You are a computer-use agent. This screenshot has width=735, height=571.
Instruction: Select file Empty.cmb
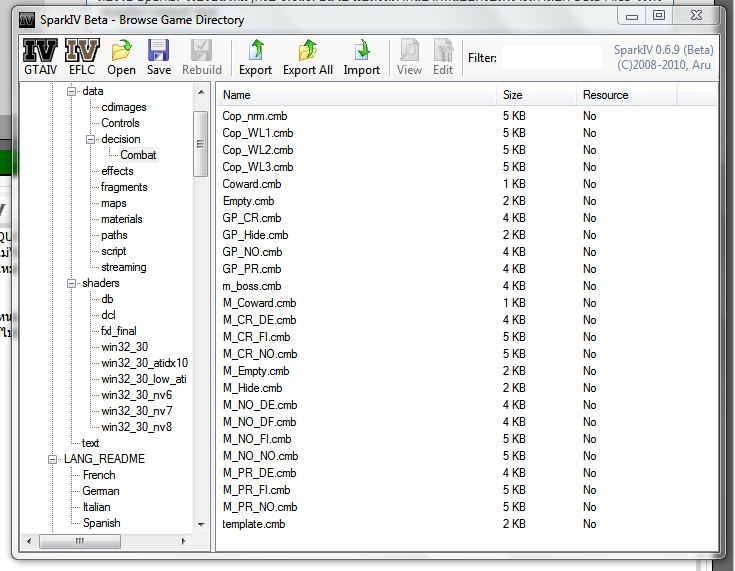click(248, 201)
